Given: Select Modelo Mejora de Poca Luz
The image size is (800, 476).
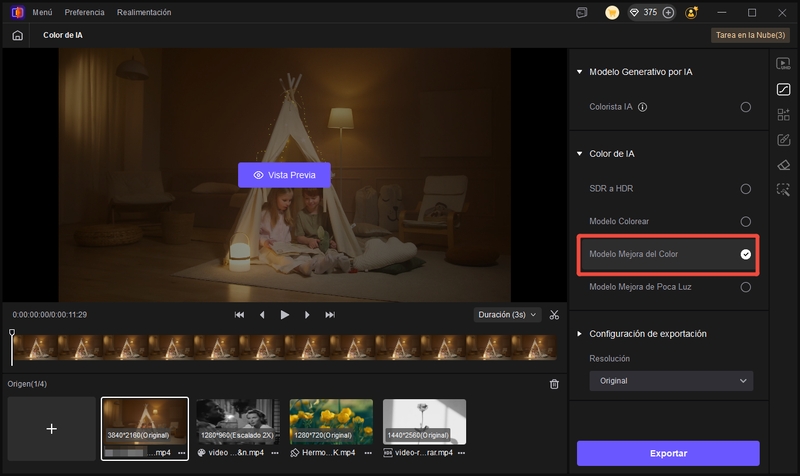Looking at the screenshot, I should 745,287.
